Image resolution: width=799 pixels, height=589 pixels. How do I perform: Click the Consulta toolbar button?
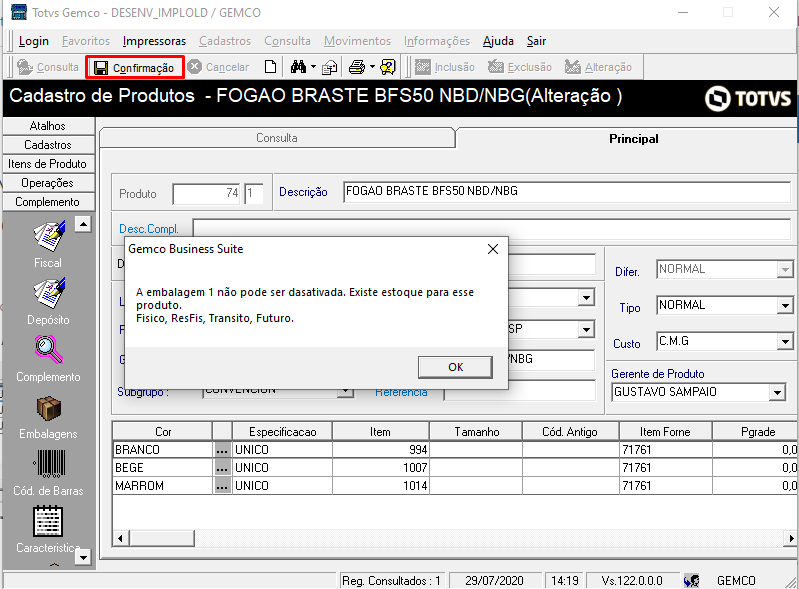coord(47,67)
